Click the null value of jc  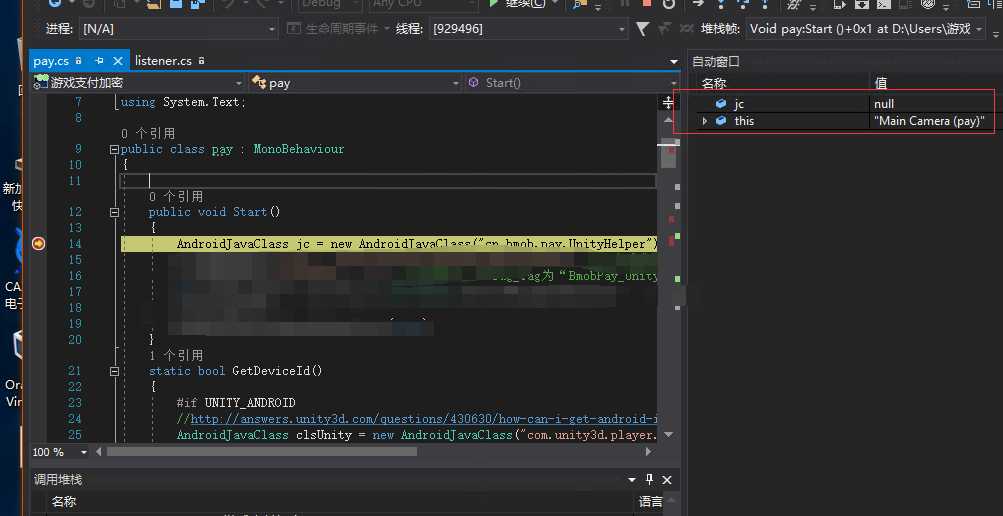884,104
